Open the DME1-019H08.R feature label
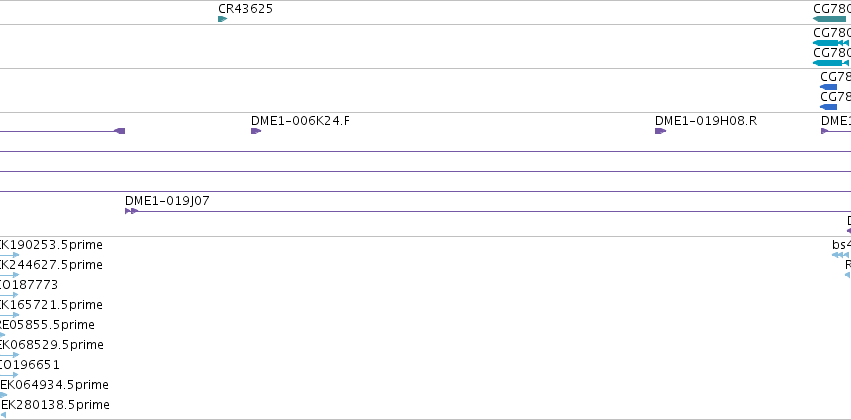Screen dimensions: 851x420 tap(706, 120)
